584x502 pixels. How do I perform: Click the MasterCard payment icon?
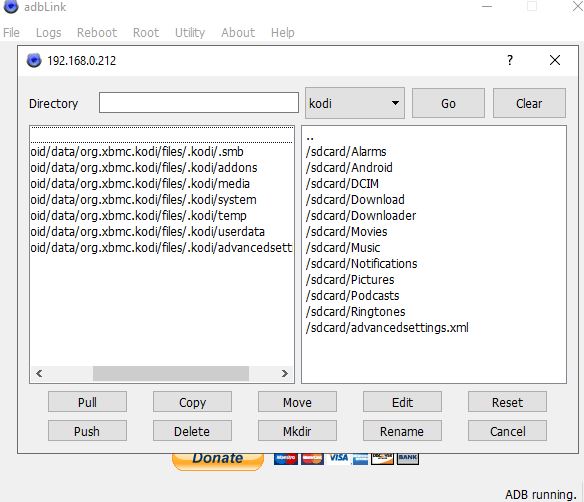(312, 459)
